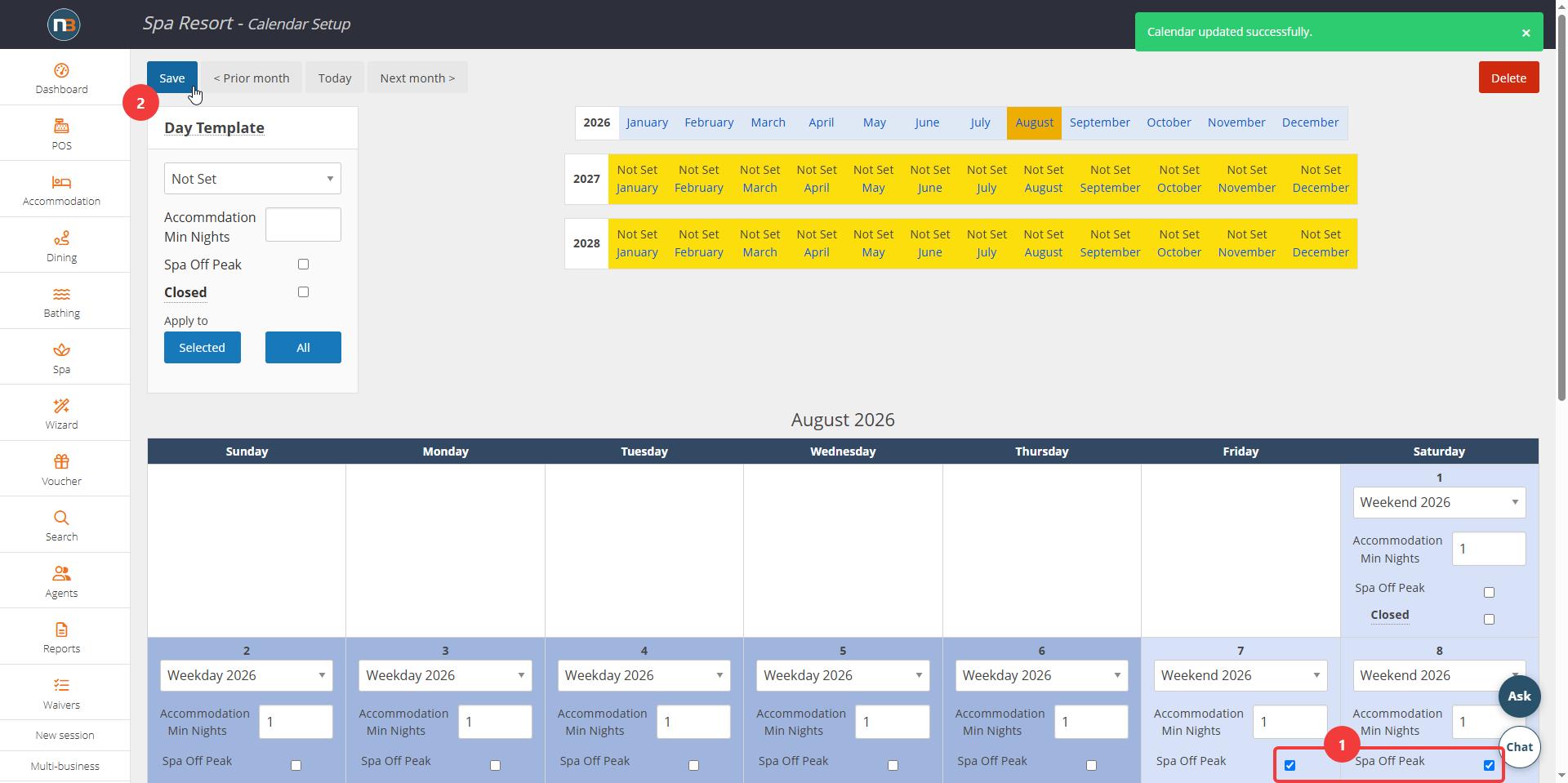Toggle Spa Off Peak for Saturday 1
Image resolution: width=1568 pixels, height=783 pixels.
click(1489, 593)
